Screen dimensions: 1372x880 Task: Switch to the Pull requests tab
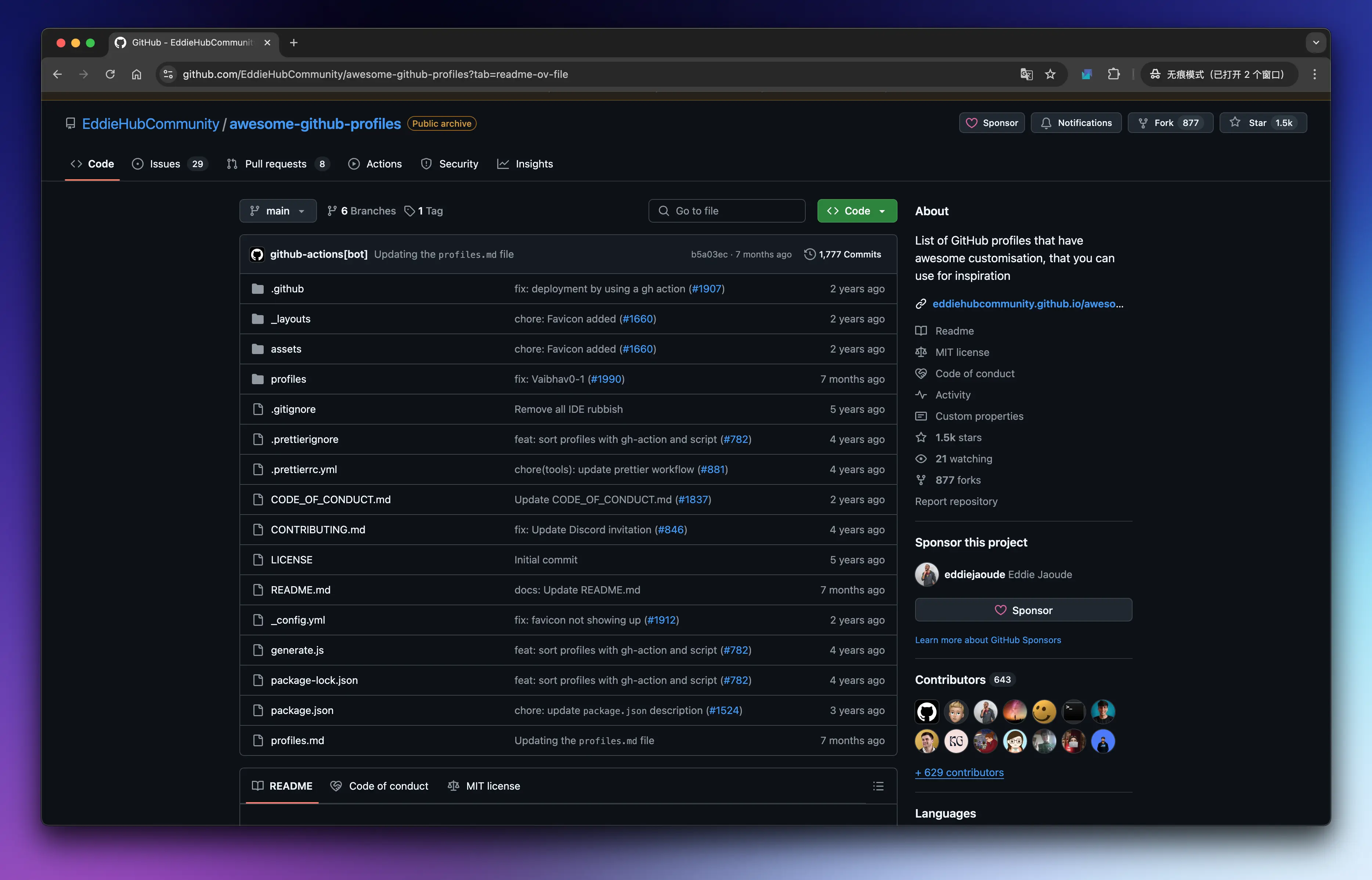275,164
